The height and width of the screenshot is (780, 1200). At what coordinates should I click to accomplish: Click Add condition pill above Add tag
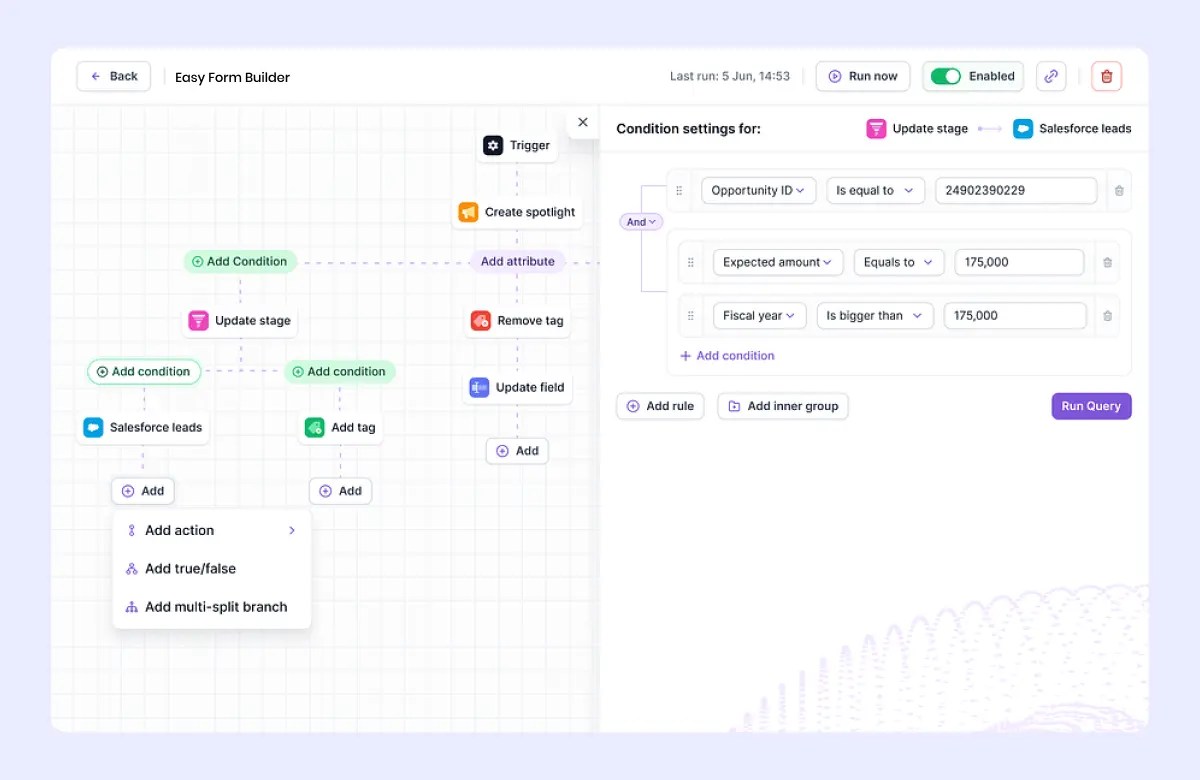pyautogui.click(x=340, y=371)
